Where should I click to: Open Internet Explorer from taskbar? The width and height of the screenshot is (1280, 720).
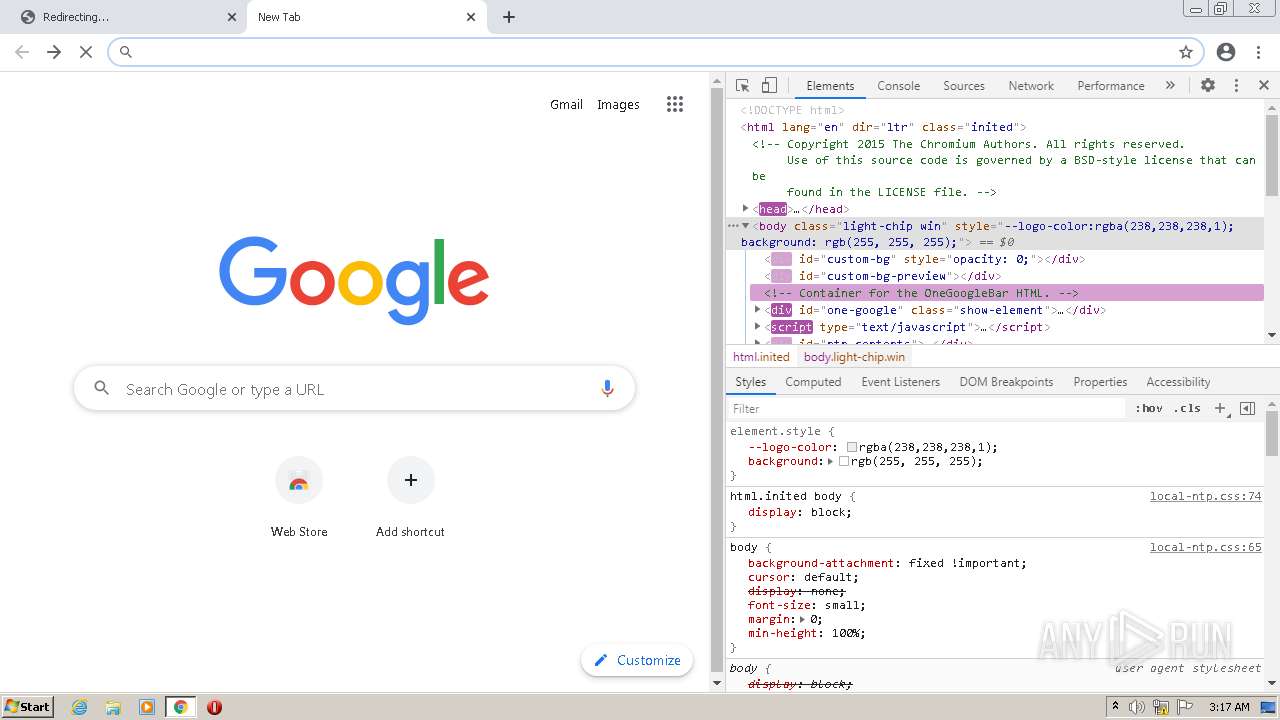tap(80, 707)
